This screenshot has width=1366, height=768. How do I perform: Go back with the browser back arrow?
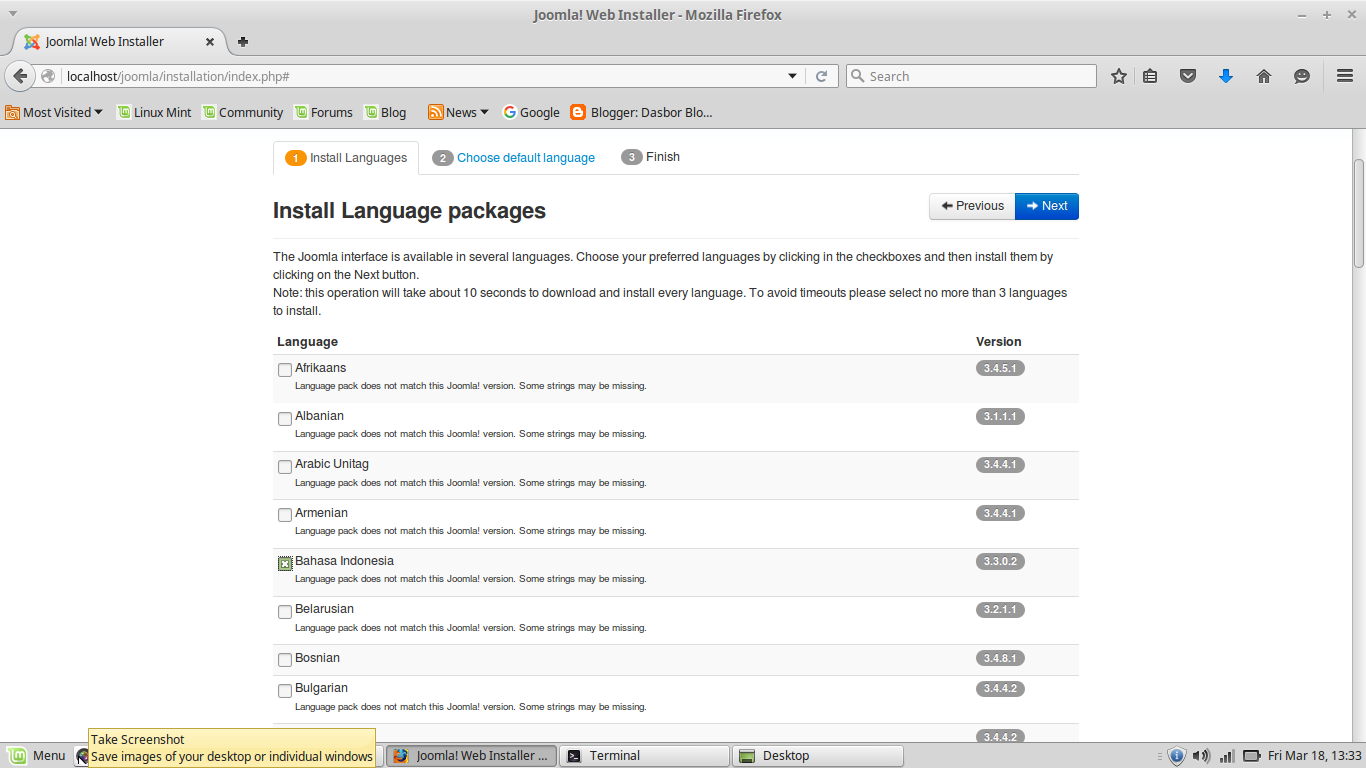[19, 76]
